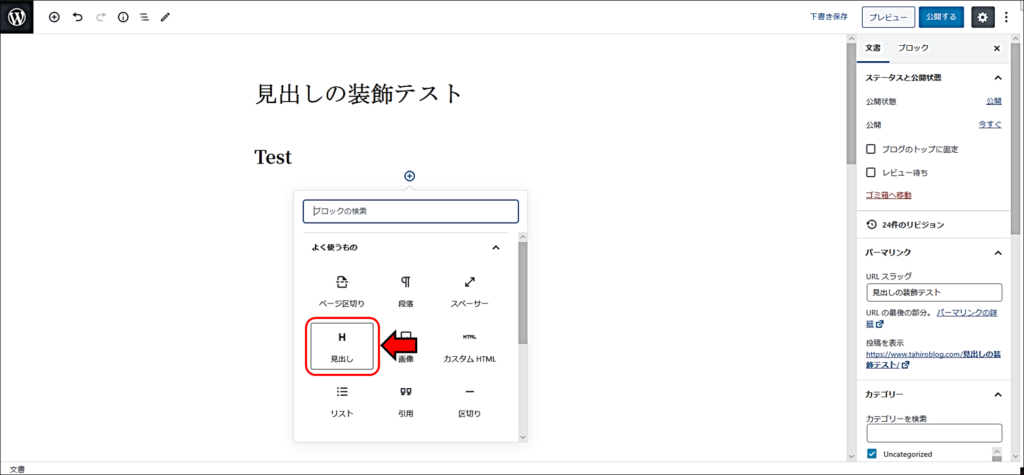Viewport: 1024px width, 475px height.
Task: Click Move to trash (ゴミ箱へ移動) link
Action: (888, 195)
